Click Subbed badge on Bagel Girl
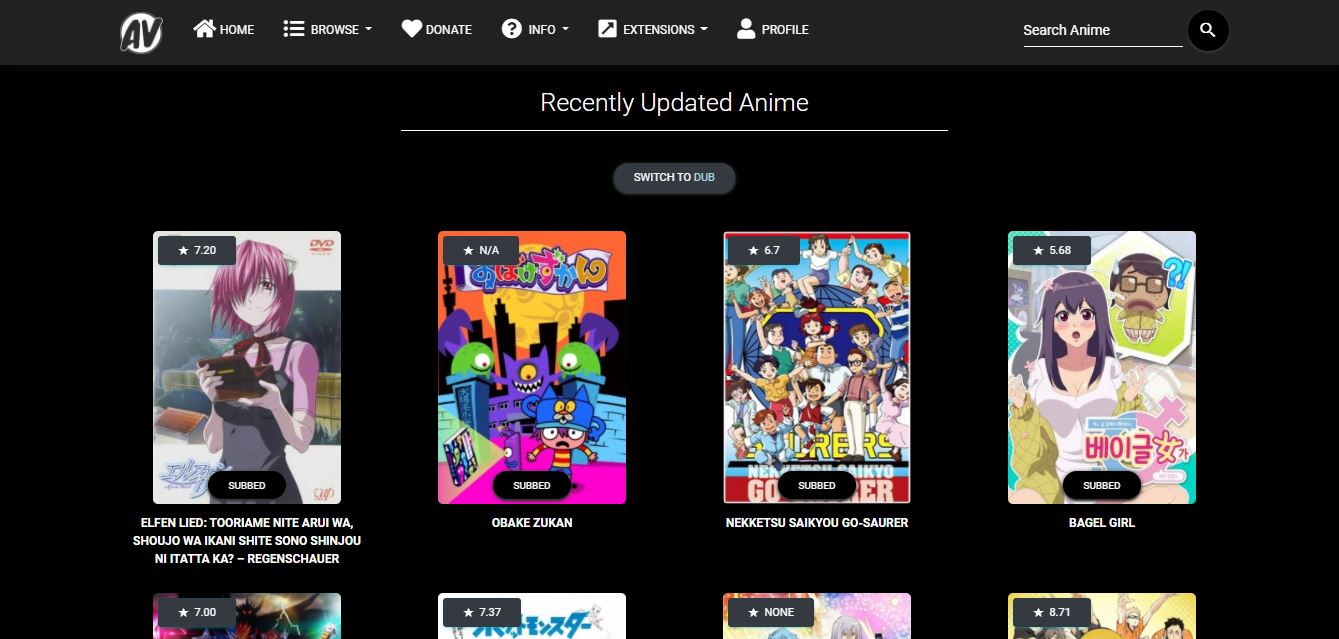This screenshot has height=639, width=1339. tap(1102, 485)
